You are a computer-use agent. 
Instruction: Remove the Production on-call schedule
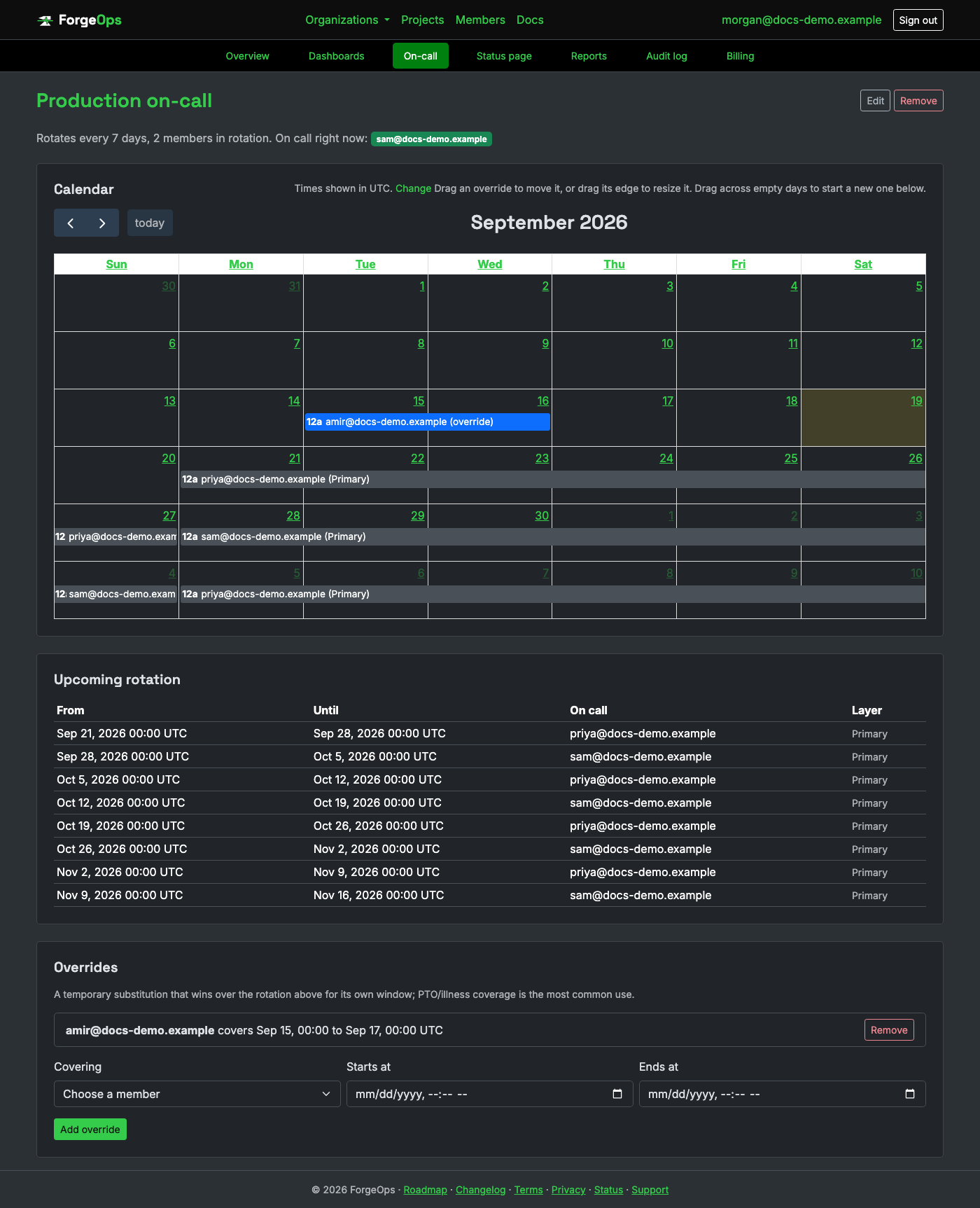918,101
